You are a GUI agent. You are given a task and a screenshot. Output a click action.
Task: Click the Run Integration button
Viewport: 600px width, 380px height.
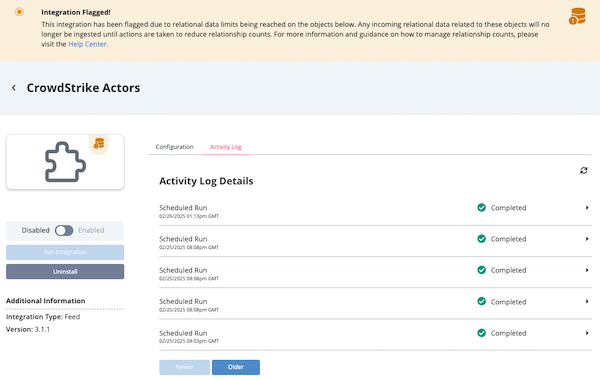tap(65, 252)
